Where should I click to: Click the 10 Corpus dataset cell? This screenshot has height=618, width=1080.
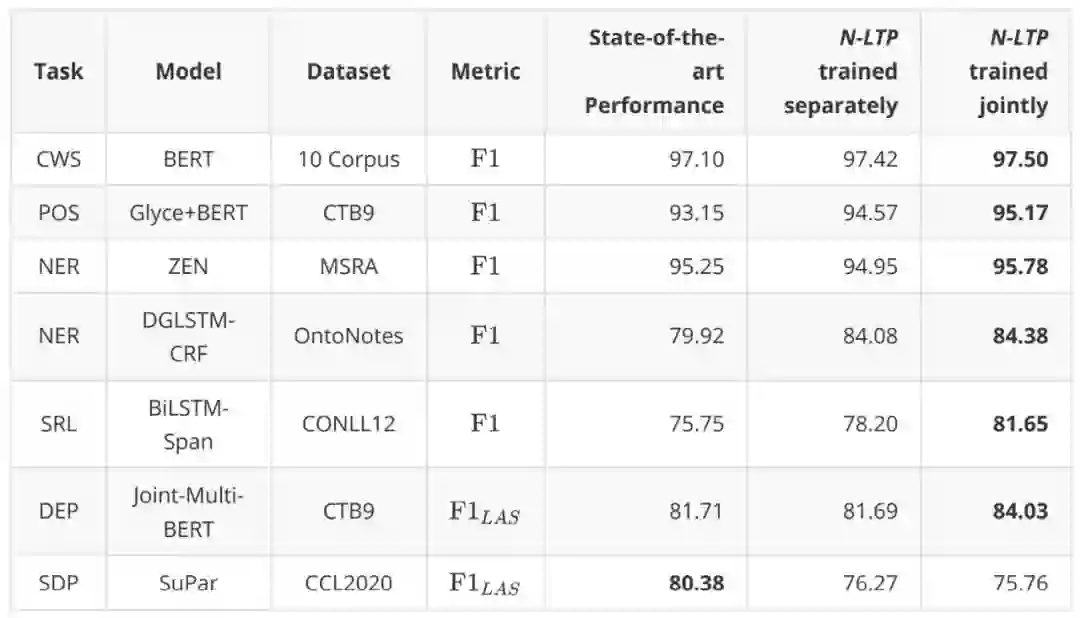tap(348, 159)
